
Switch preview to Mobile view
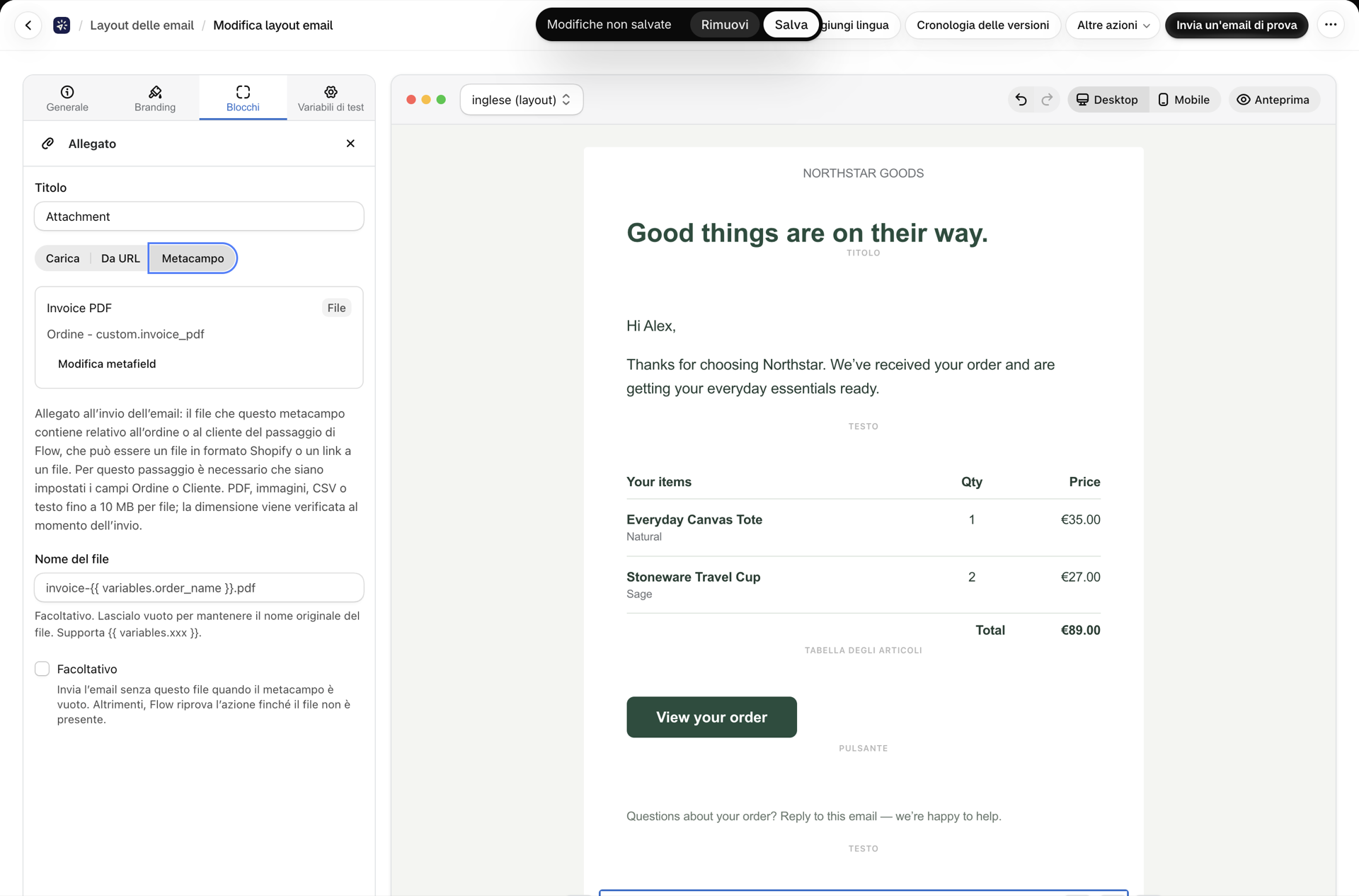pyautogui.click(x=1183, y=100)
